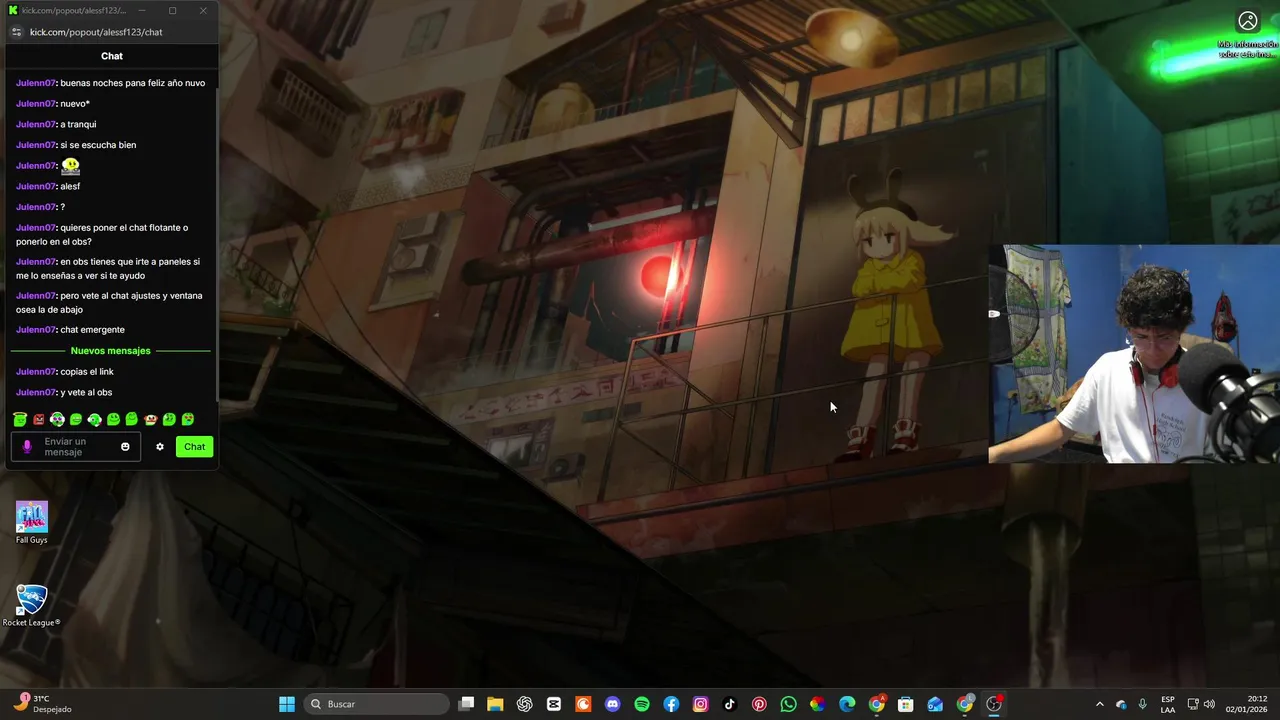The height and width of the screenshot is (720, 1280).
Task: Pick the music notes emote
Action: tap(169, 419)
